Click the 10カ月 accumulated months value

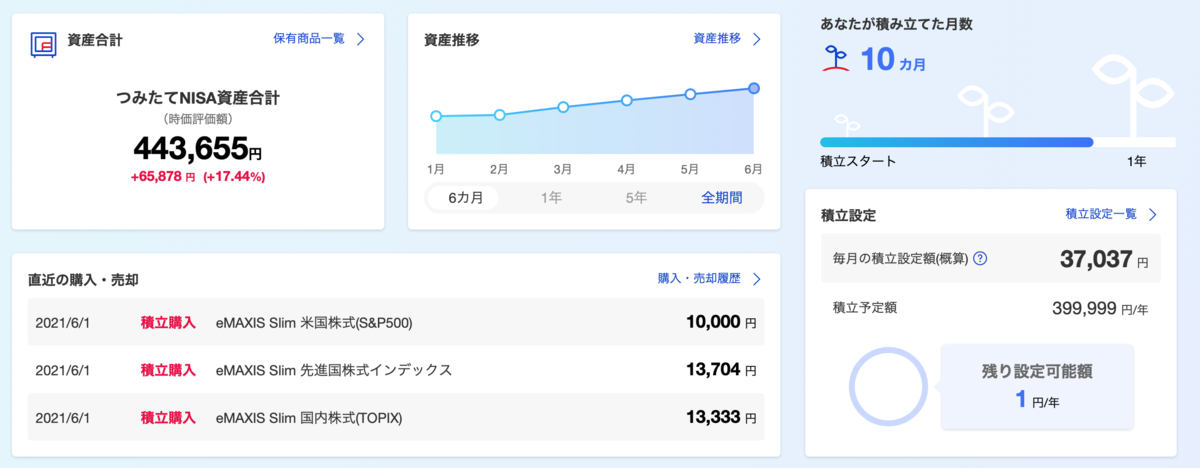point(893,60)
